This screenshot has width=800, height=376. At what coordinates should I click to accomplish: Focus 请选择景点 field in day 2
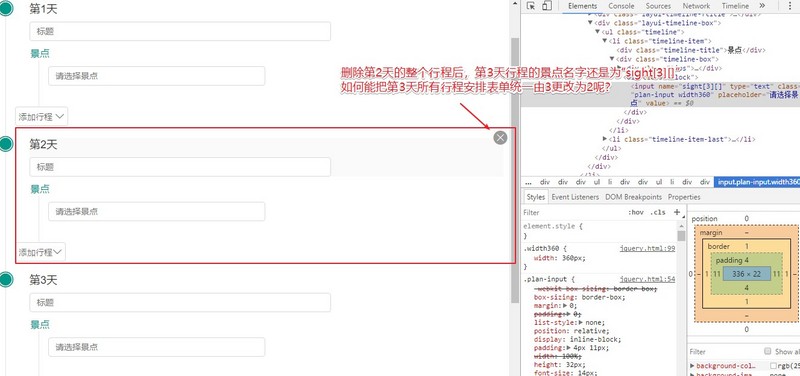(x=157, y=211)
